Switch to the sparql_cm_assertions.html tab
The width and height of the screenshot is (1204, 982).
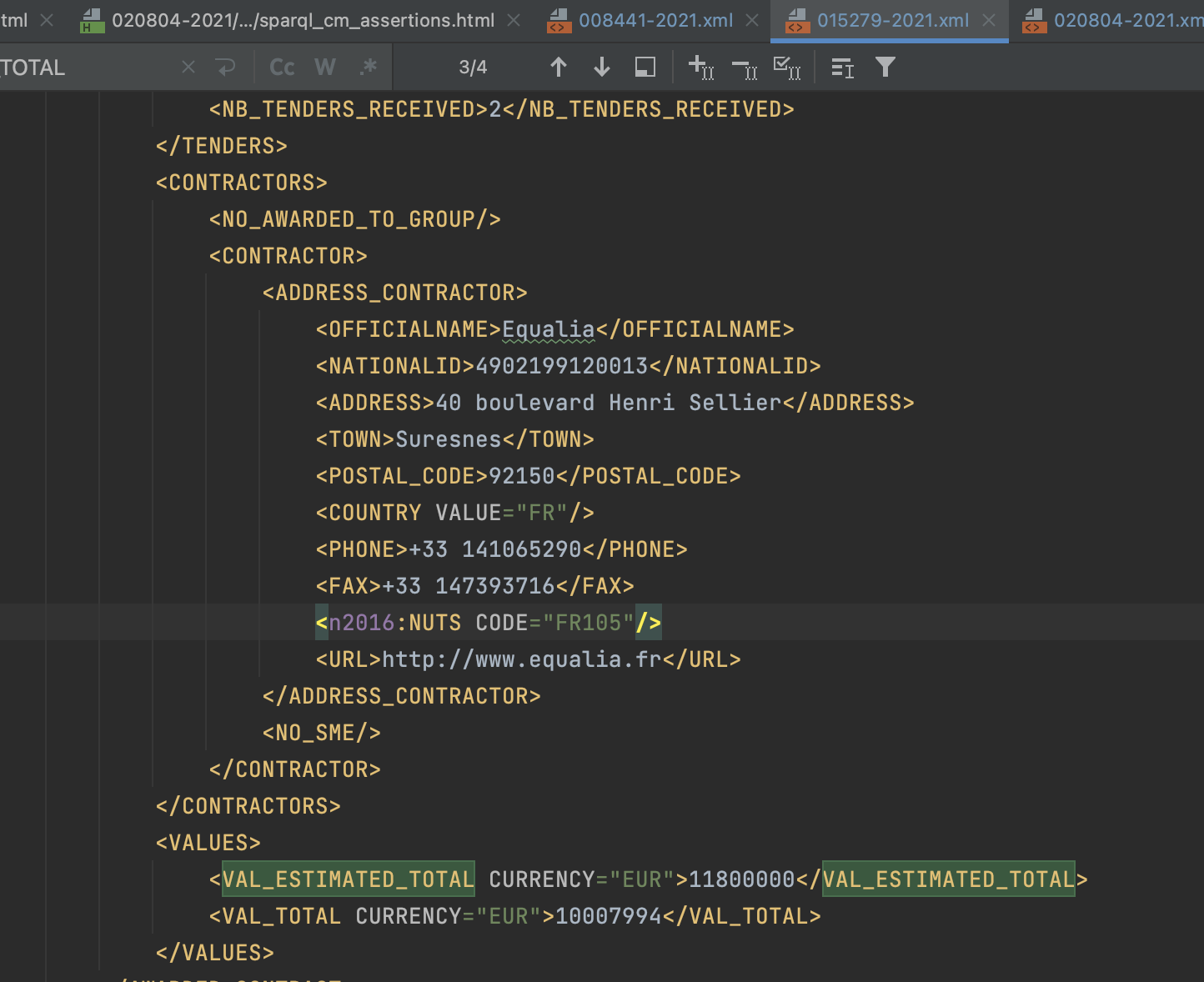pos(300,20)
